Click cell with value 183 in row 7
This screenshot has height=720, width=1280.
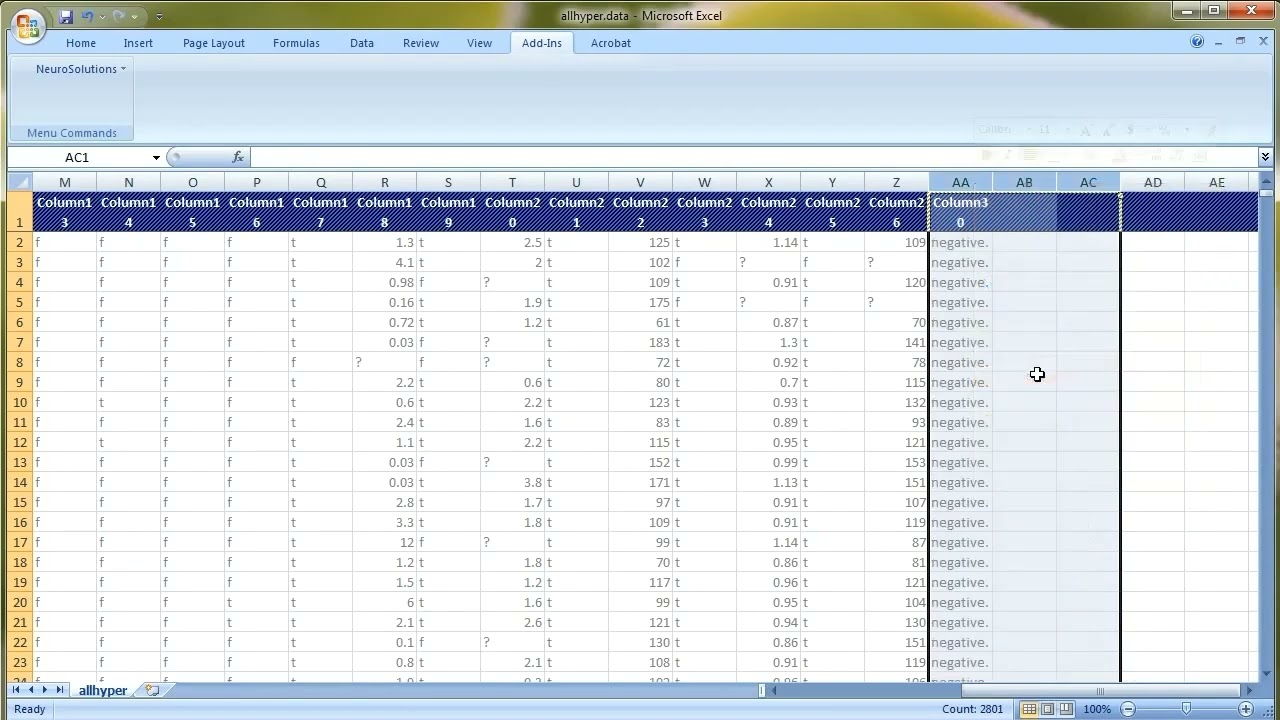pos(641,342)
